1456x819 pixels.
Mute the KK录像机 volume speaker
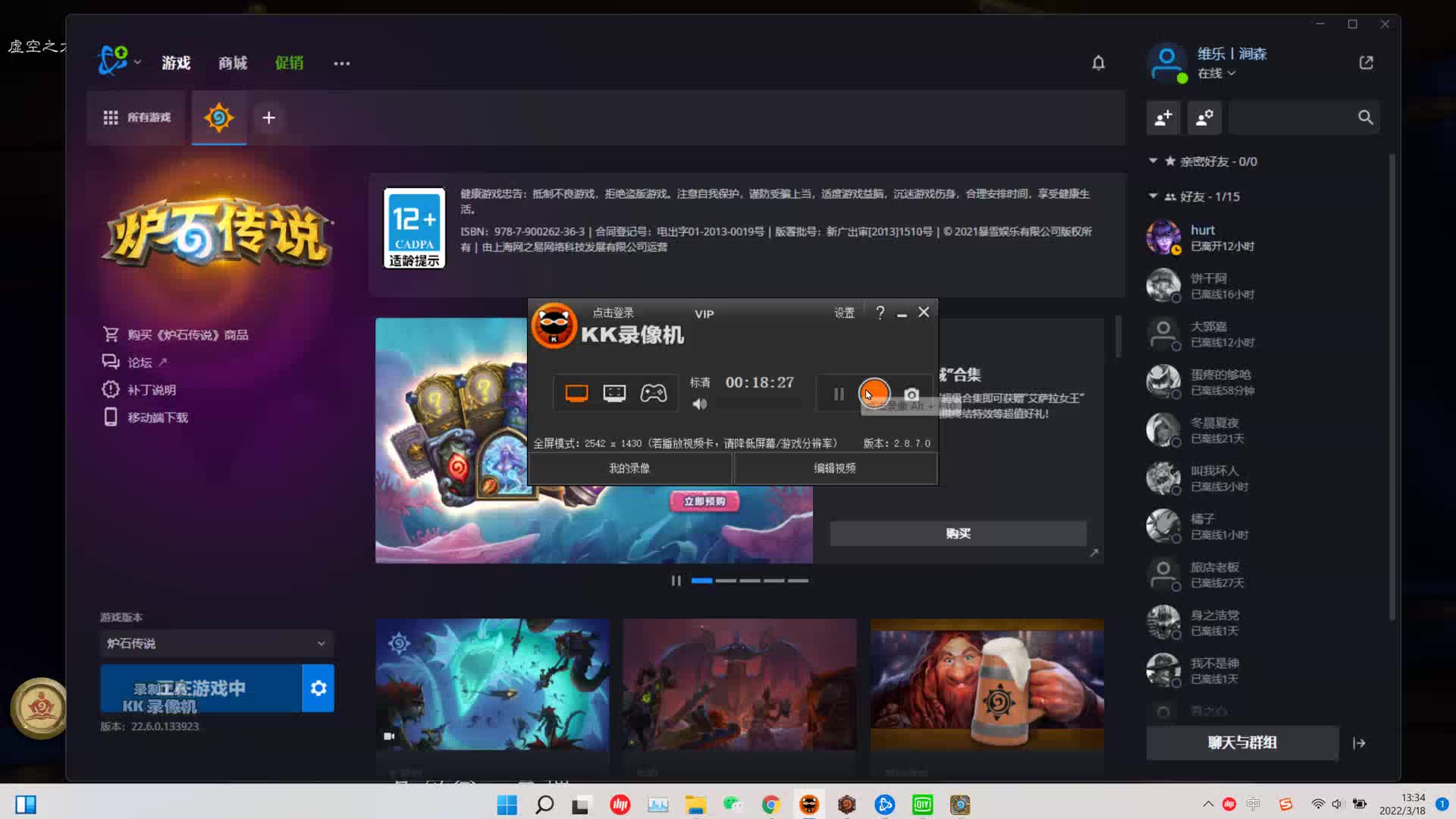click(x=699, y=404)
